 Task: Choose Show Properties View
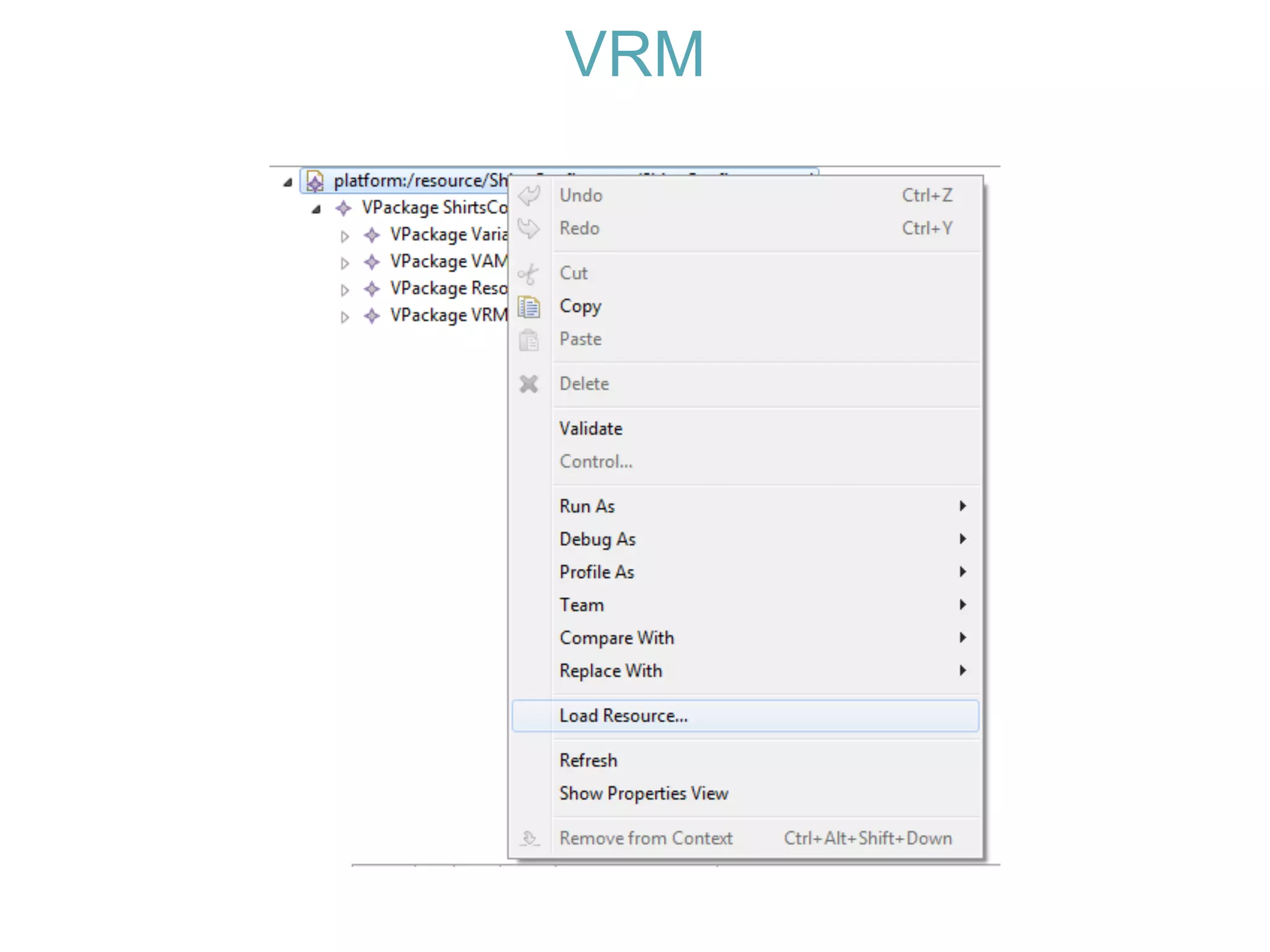coord(745,794)
